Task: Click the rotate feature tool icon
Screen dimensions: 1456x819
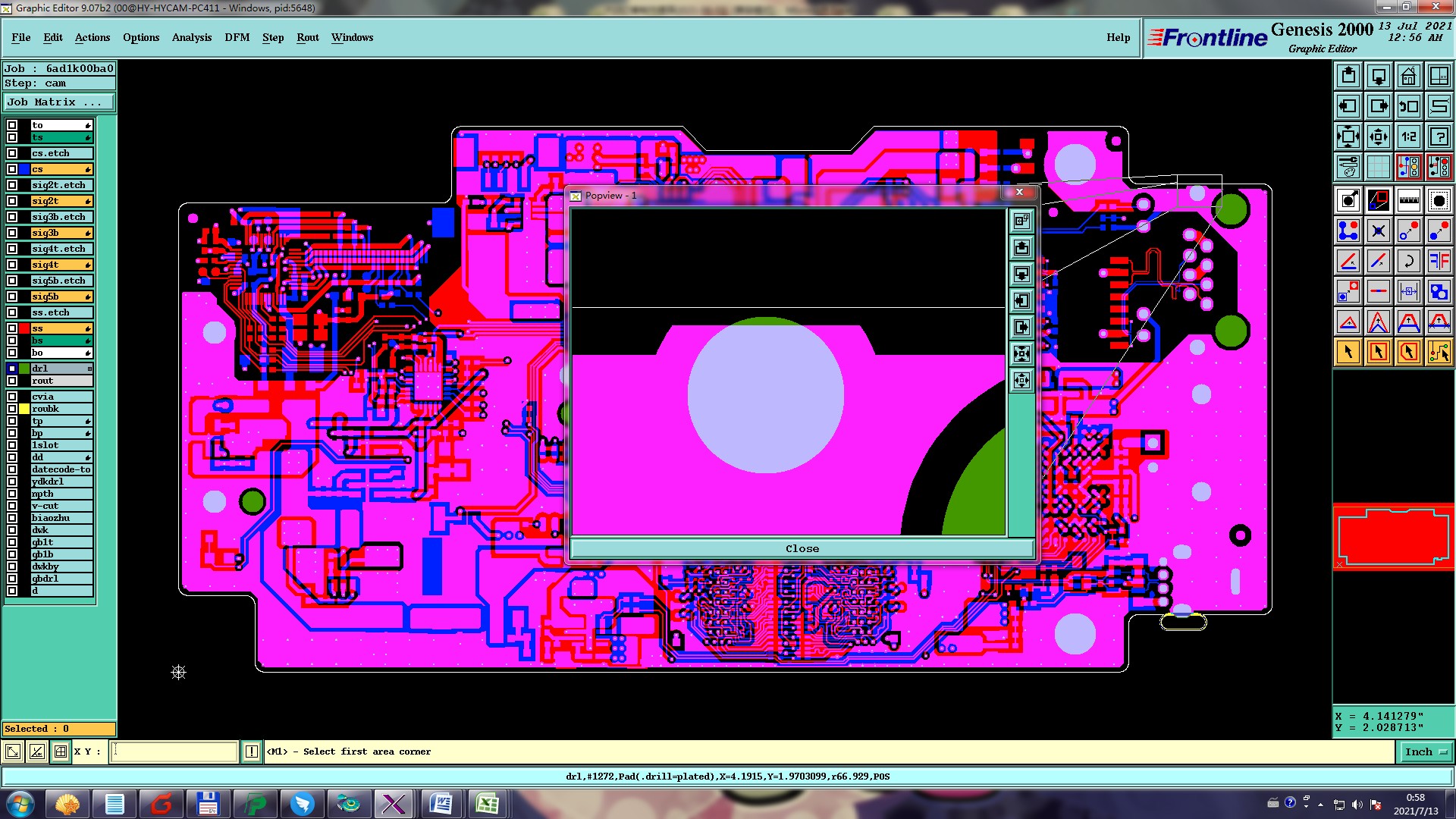Action: [1409, 261]
